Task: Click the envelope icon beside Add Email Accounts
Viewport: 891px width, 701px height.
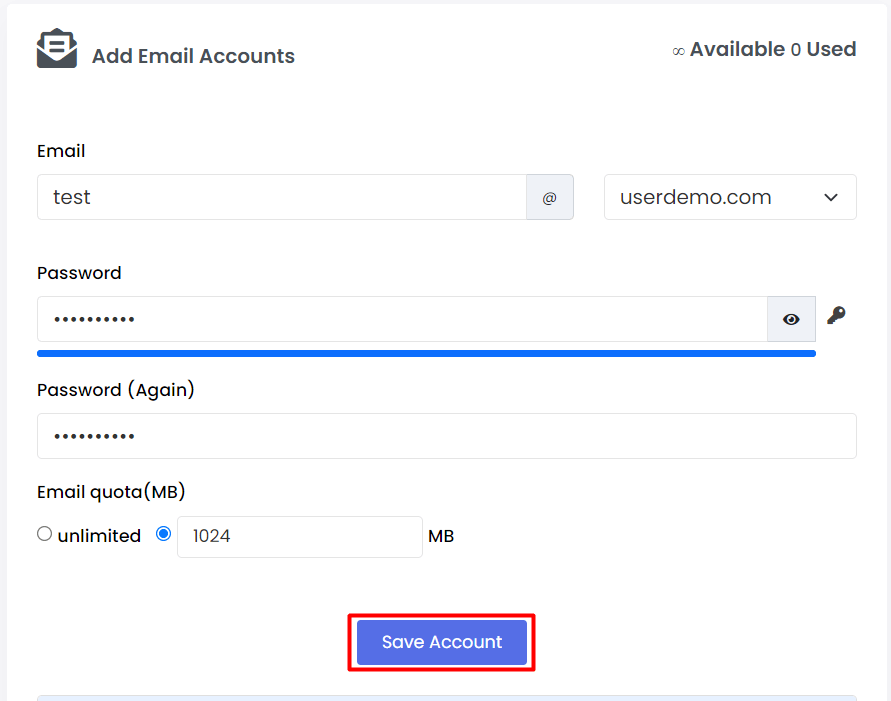Action: [x=57, y=48]
